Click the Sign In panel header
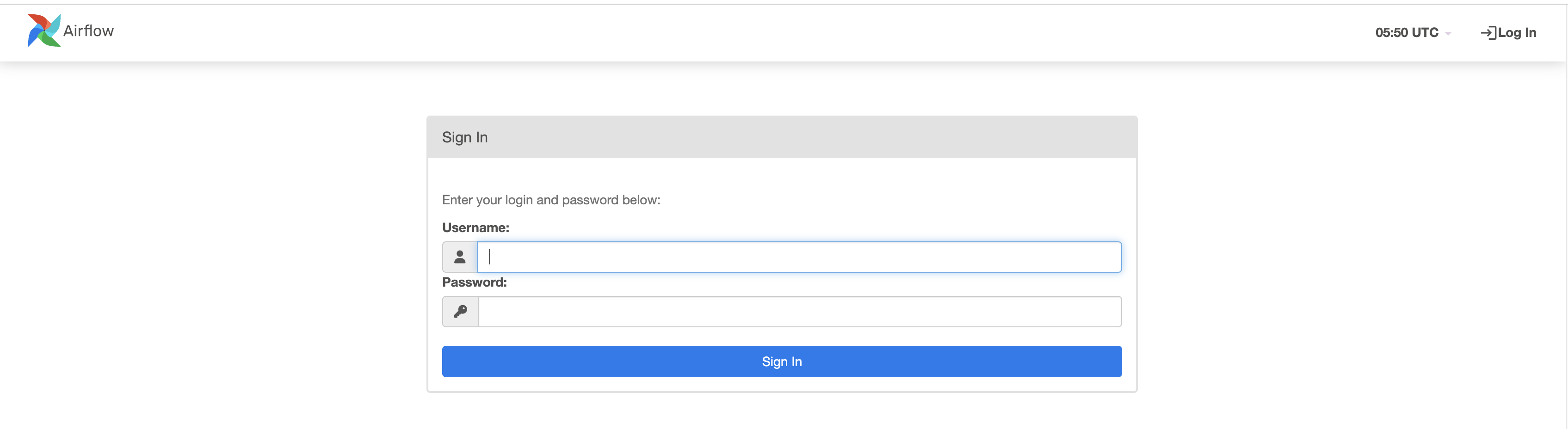The height and width of the screenshot is (429, 1568). [464, 137]
